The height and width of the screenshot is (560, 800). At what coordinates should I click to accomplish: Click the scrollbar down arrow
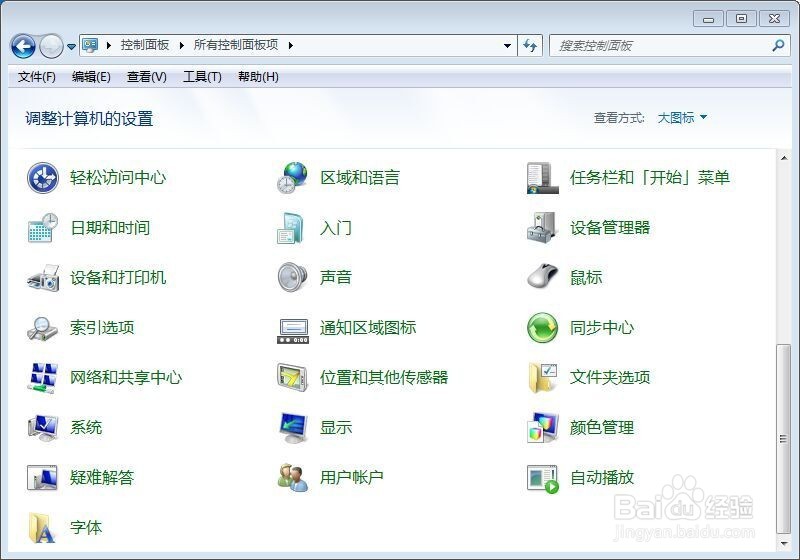(x=784, y=544)
